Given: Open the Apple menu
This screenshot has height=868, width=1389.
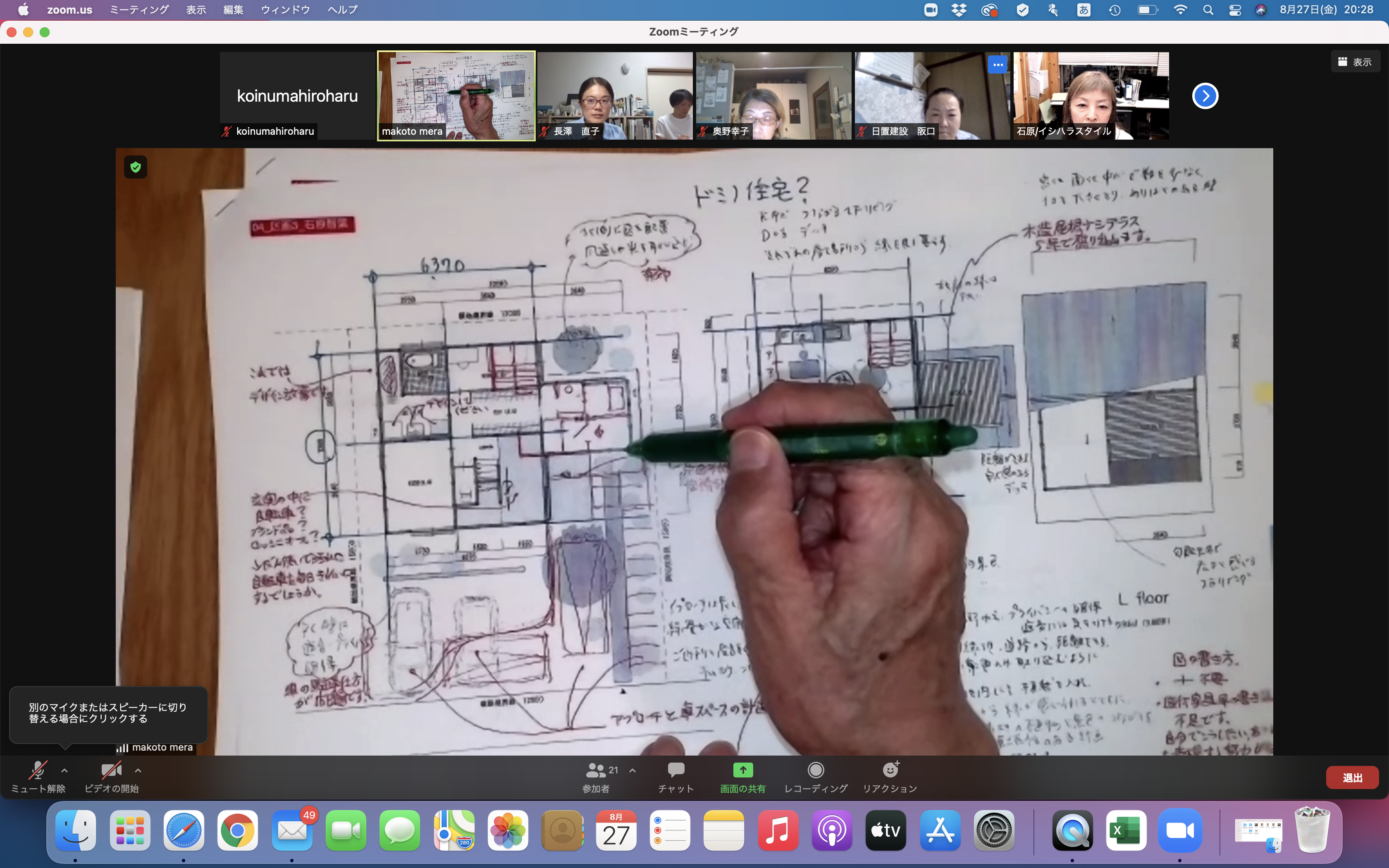Looking at the screenshot, I should click(24, 10).
